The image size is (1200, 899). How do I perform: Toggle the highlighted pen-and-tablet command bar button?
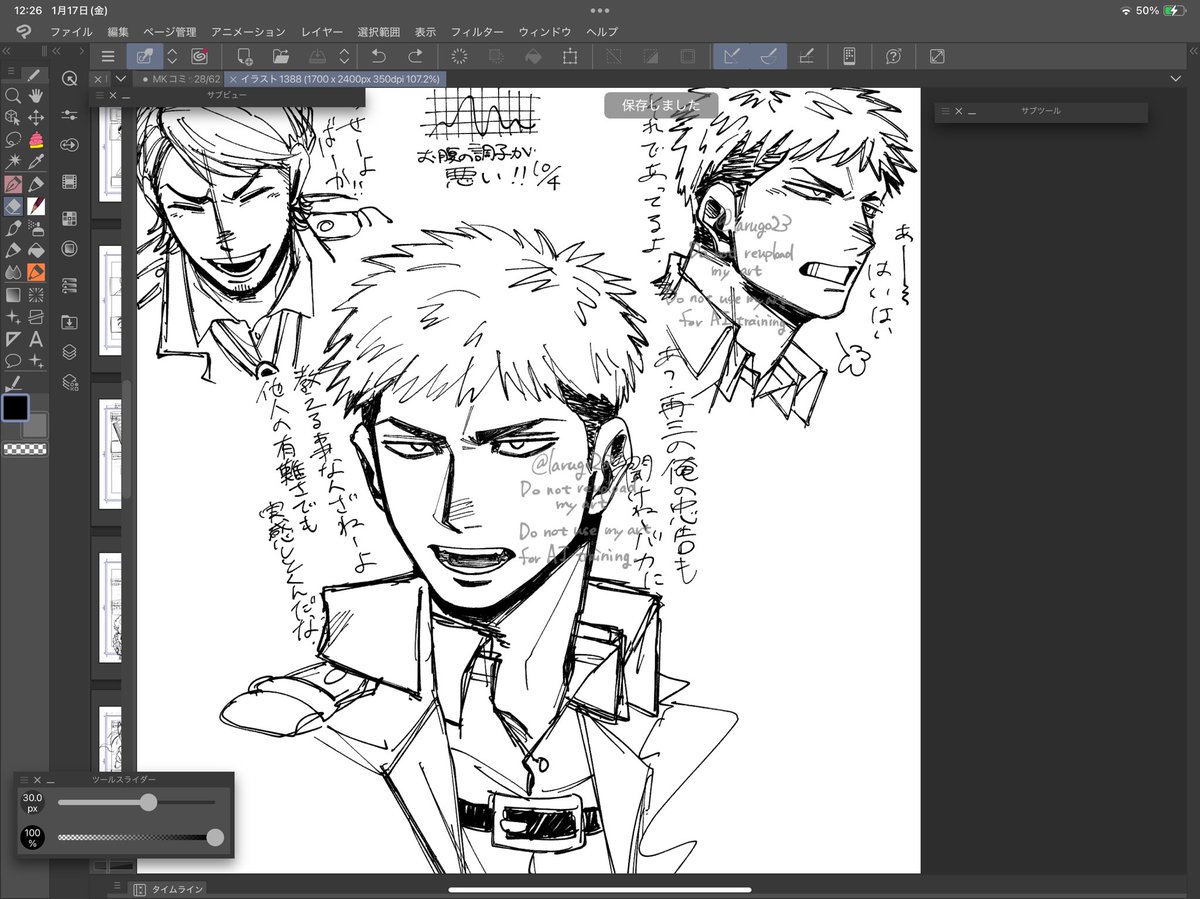pos(145,56)
